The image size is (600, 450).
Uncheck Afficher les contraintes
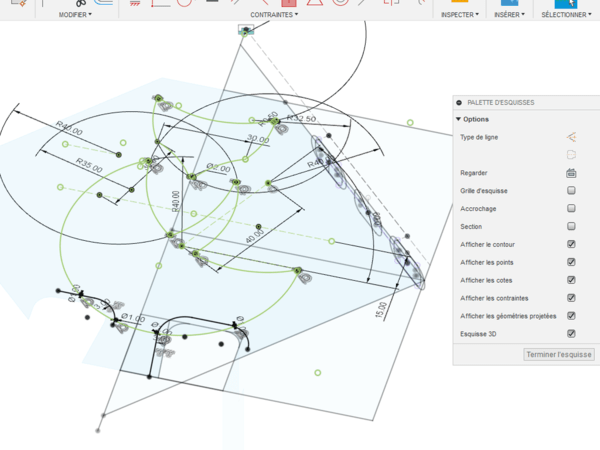[571, 297]
